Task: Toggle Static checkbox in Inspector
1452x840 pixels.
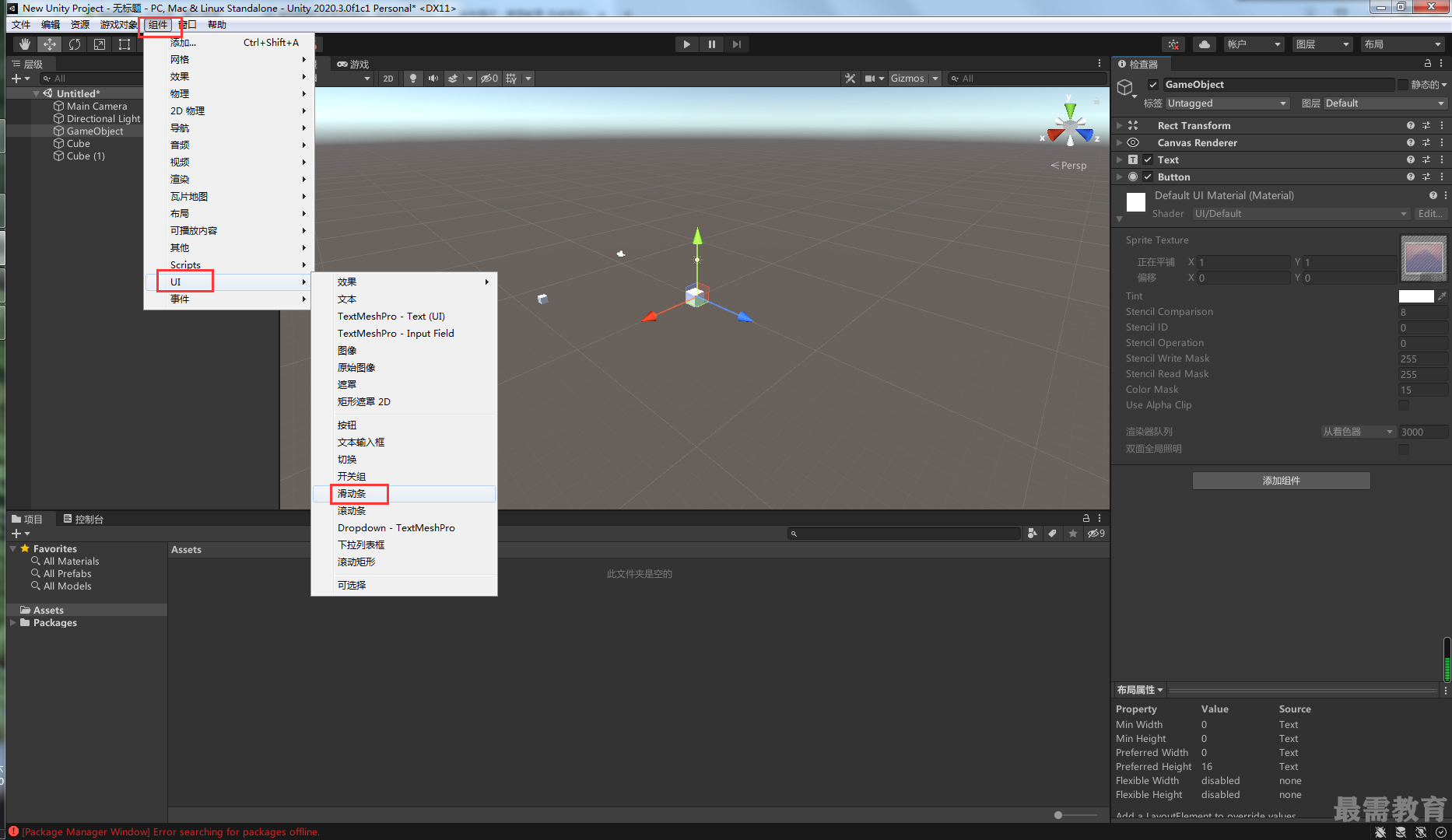Action: tap(1403, 85)
